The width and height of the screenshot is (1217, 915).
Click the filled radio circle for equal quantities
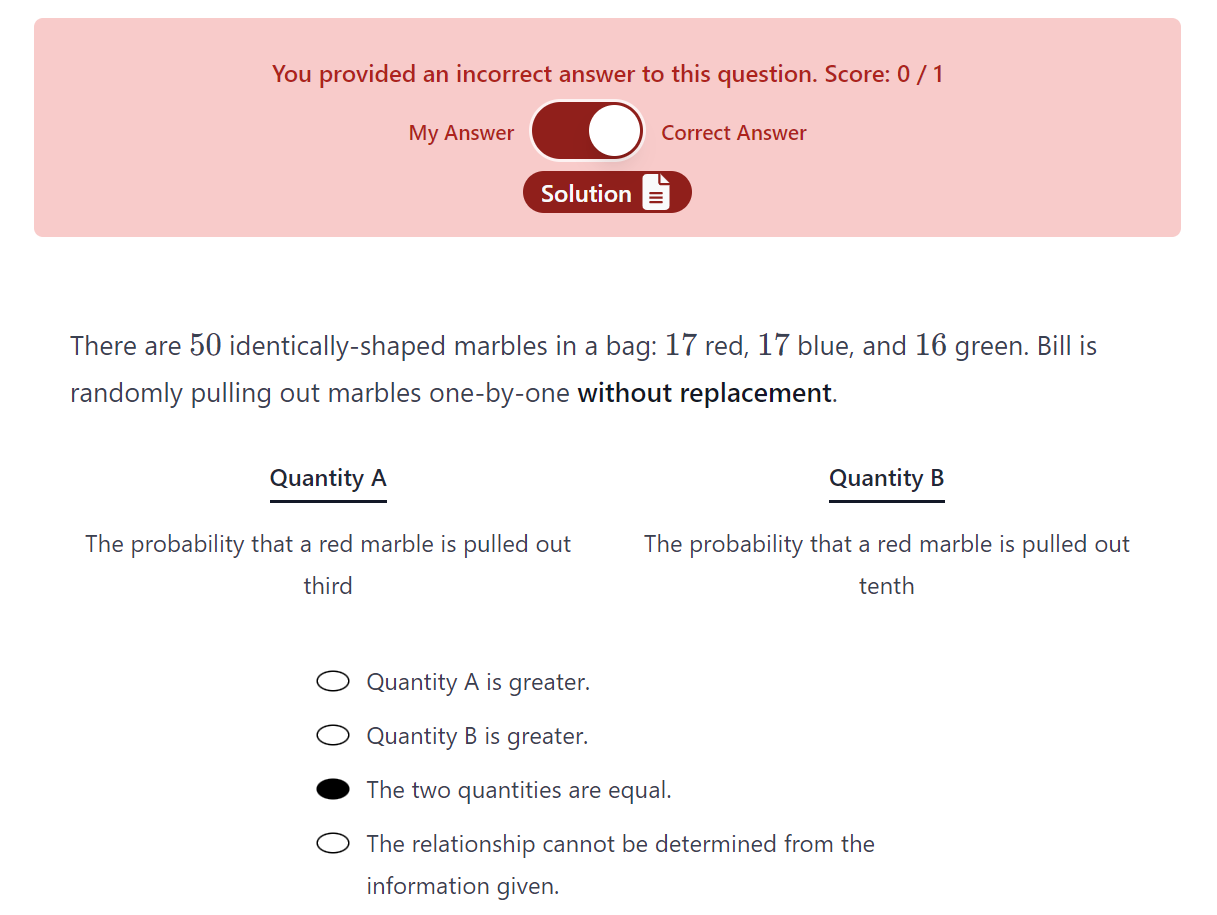pos(333,790)
